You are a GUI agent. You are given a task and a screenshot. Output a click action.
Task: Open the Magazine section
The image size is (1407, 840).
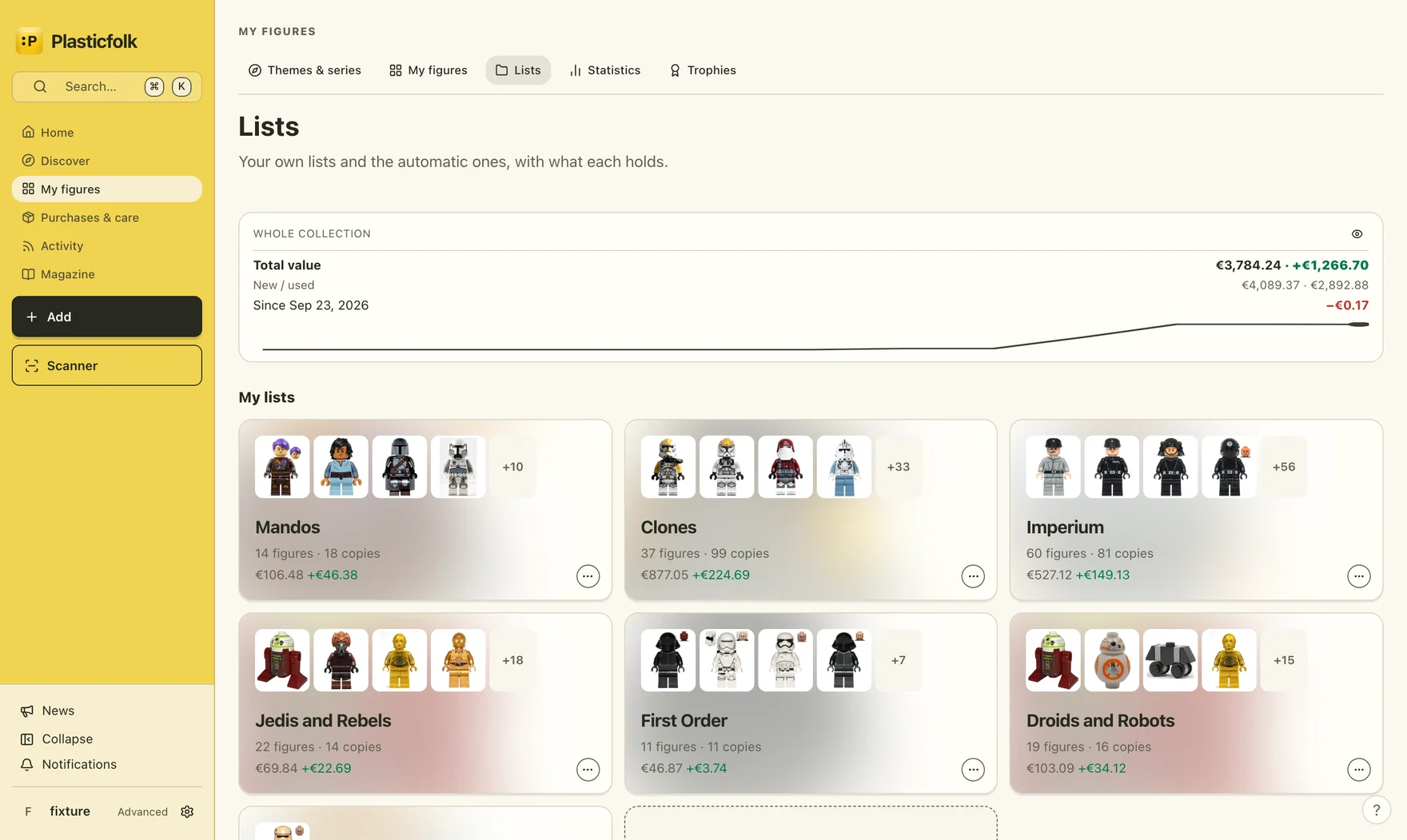[x=106, y=274]
